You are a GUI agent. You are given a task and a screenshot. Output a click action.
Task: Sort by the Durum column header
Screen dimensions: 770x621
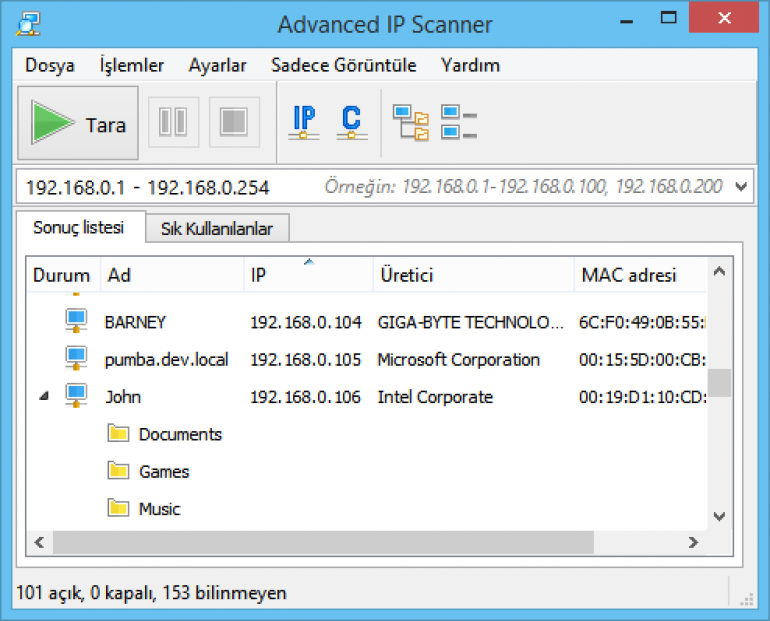[63, 275]
